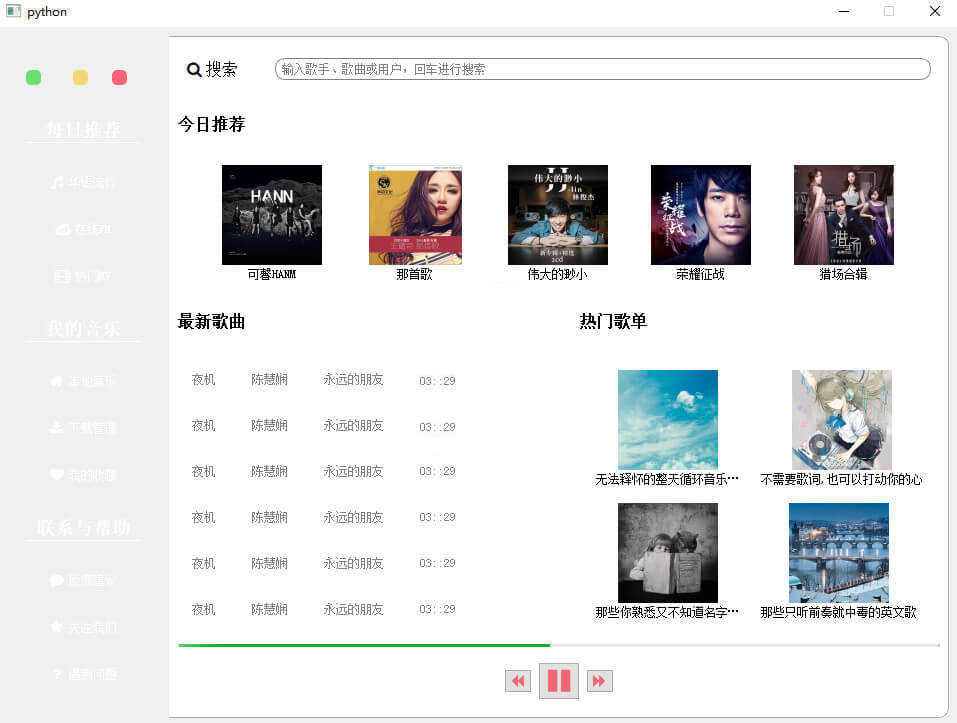Viewport: 957px width, 723px height.
Task: Click the 今日推荐 section heading
Action: (x=211, y=124)
